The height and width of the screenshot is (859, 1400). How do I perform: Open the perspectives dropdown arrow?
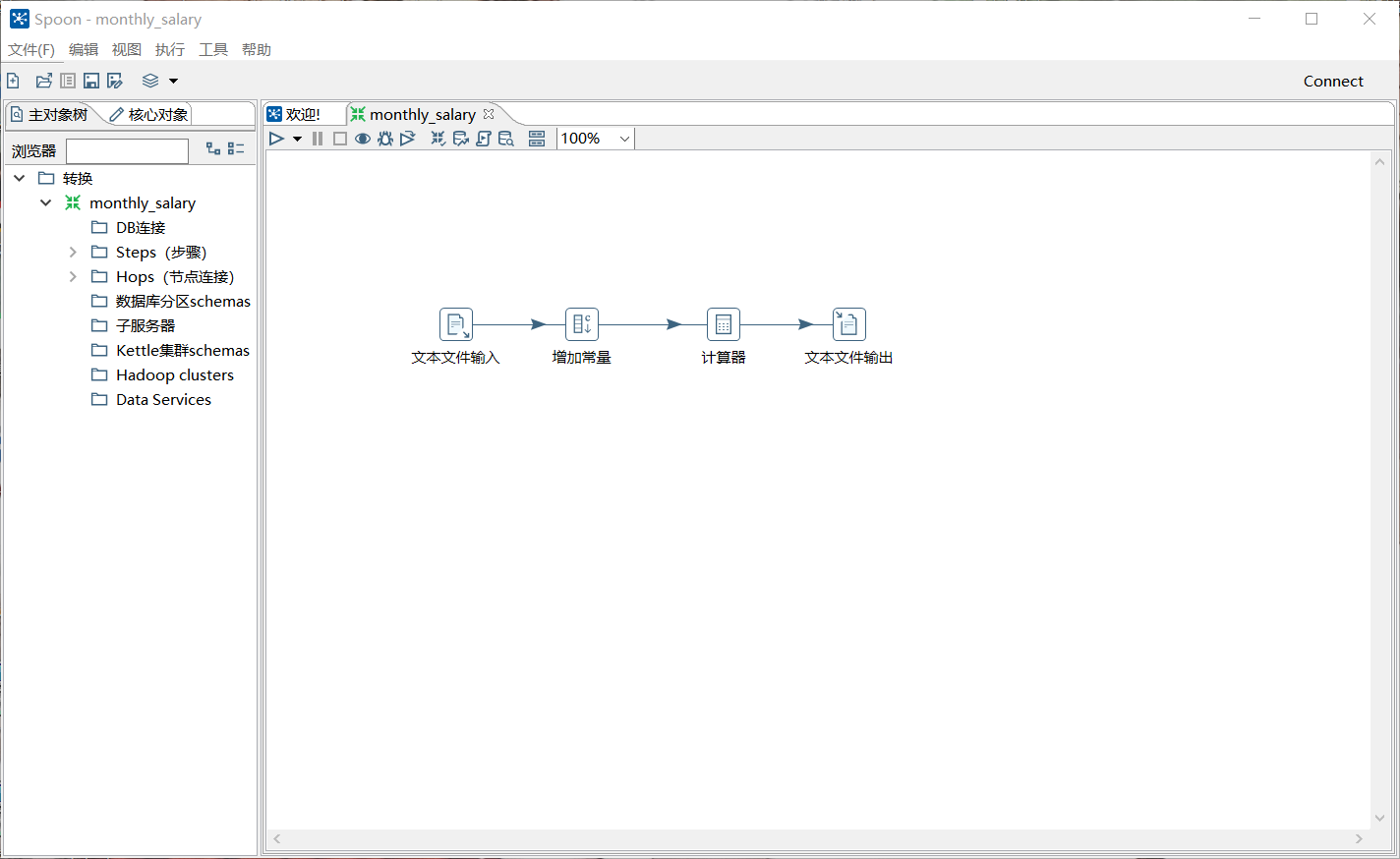coord(174,81)
